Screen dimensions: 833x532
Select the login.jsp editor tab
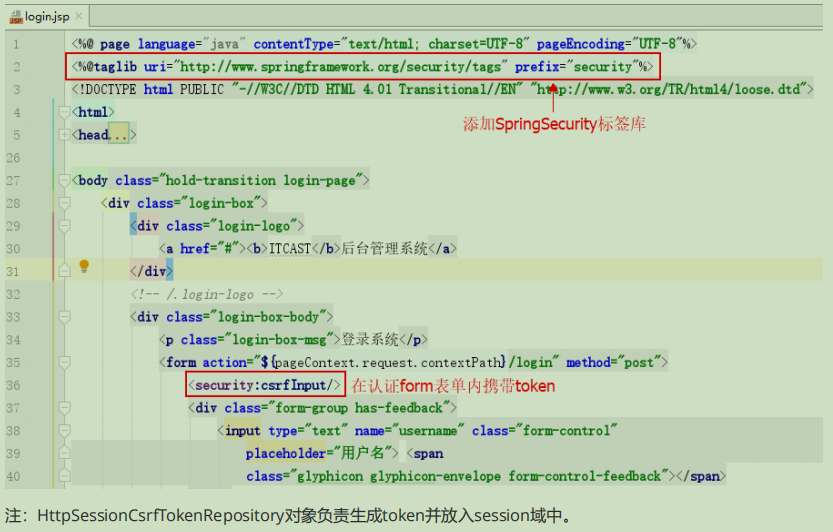pyautogui.click(x=47, y=16)
